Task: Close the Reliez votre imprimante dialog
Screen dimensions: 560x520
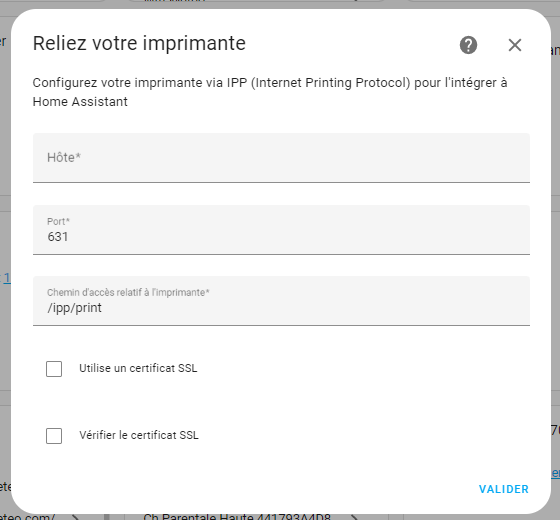Action: point(515,45)
